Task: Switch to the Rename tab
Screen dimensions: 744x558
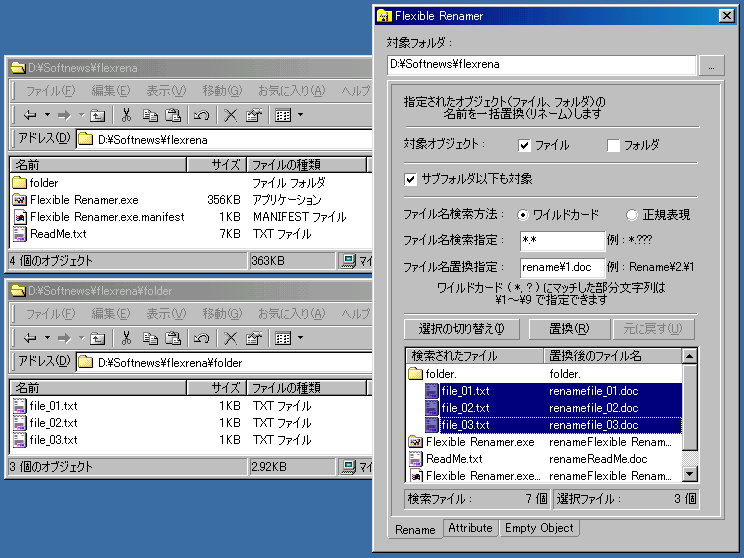Action: point(415,530)
